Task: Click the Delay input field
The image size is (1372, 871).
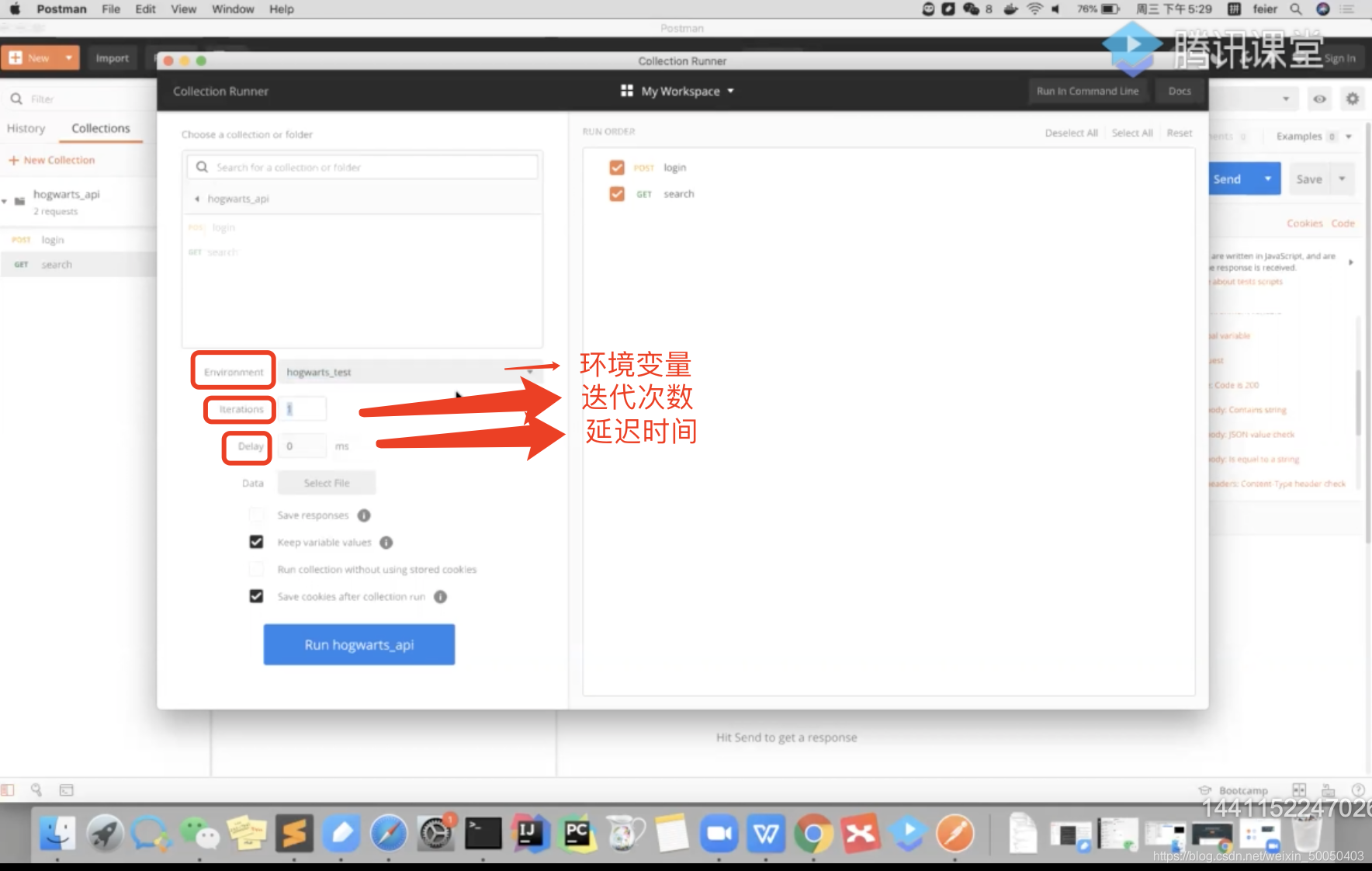Action: (303, 446)
